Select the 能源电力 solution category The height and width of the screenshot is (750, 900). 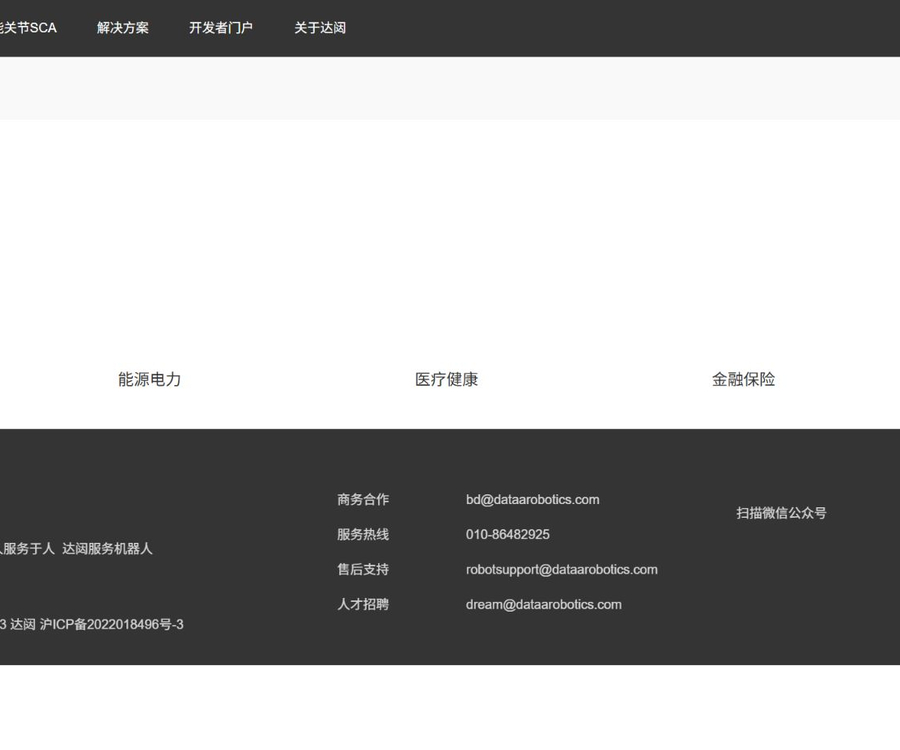[149, 379]
